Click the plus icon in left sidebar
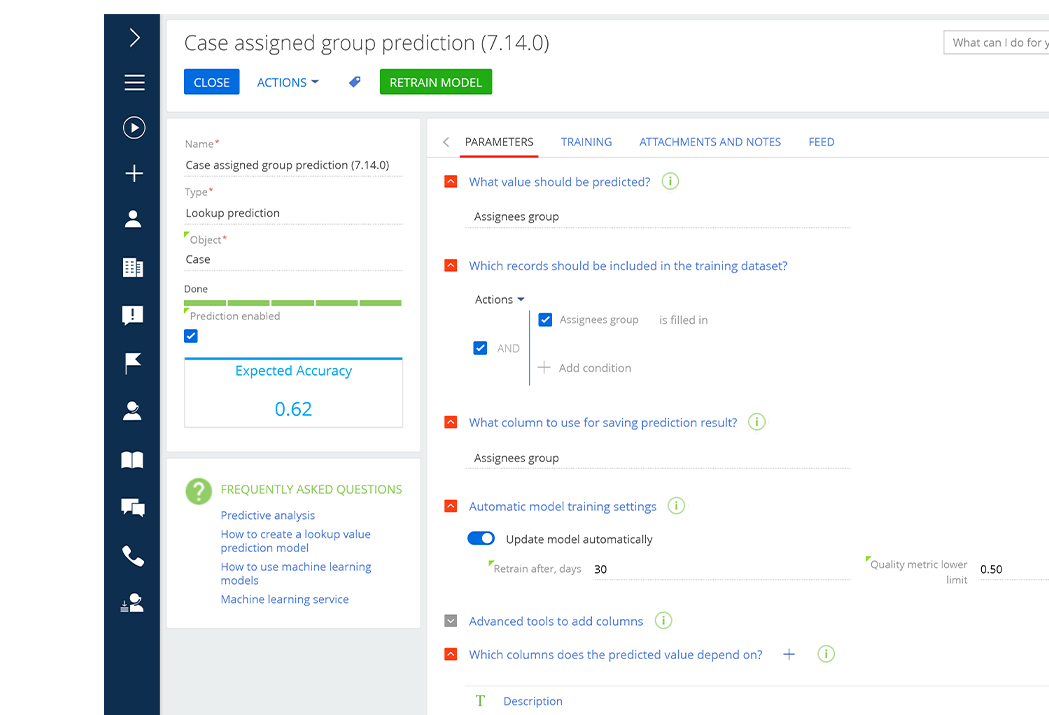The width and height of the screenshot is (1049, 715). coord(134,174)
